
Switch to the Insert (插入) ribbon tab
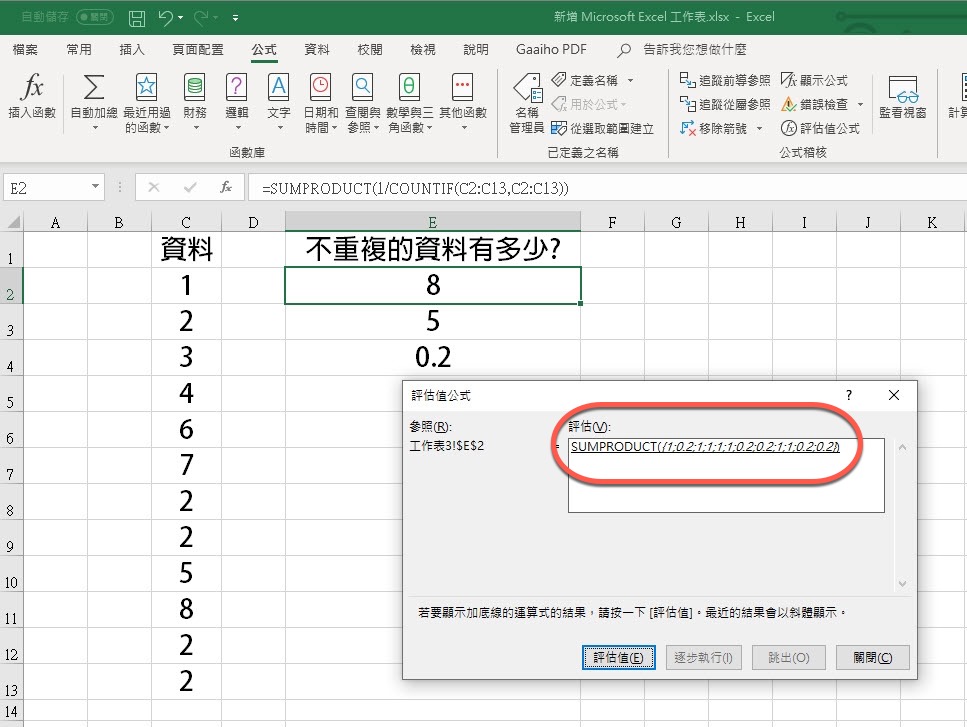coord(132,49)
